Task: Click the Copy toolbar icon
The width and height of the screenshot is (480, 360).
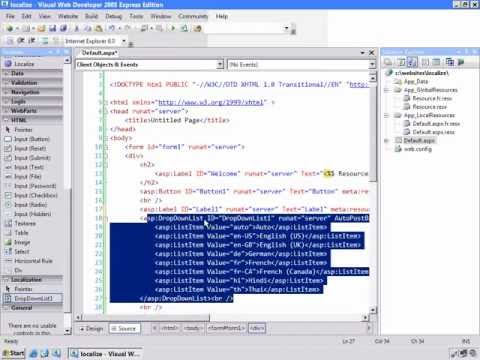Action: (87, 29)
